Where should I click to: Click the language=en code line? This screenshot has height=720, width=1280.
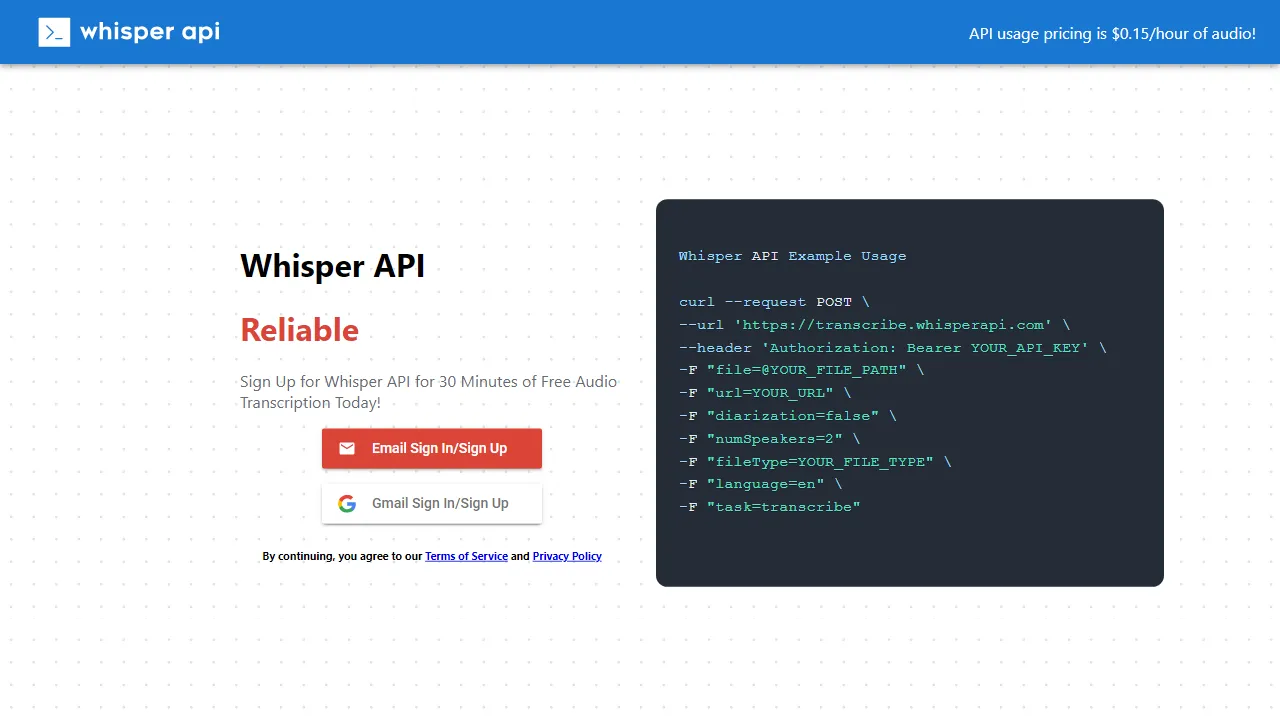[x=760, y=484]
